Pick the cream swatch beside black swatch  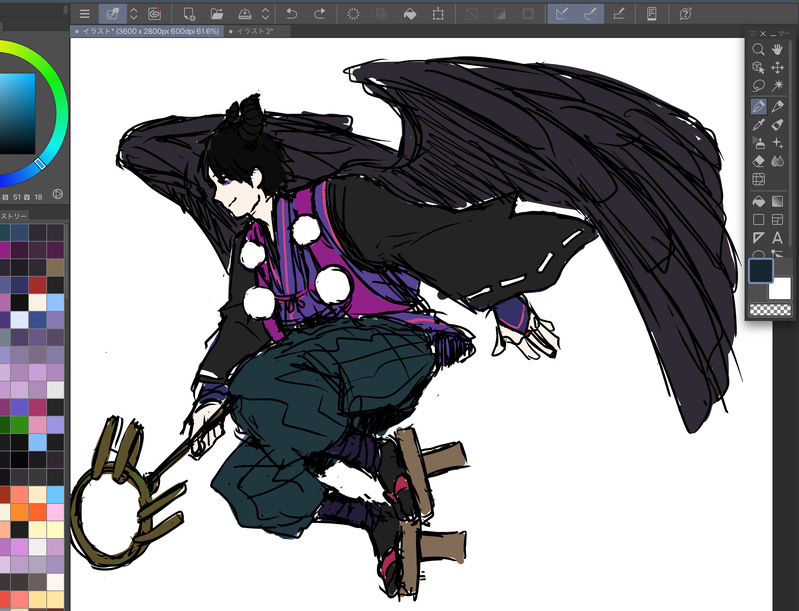click(x=37, y=302)
